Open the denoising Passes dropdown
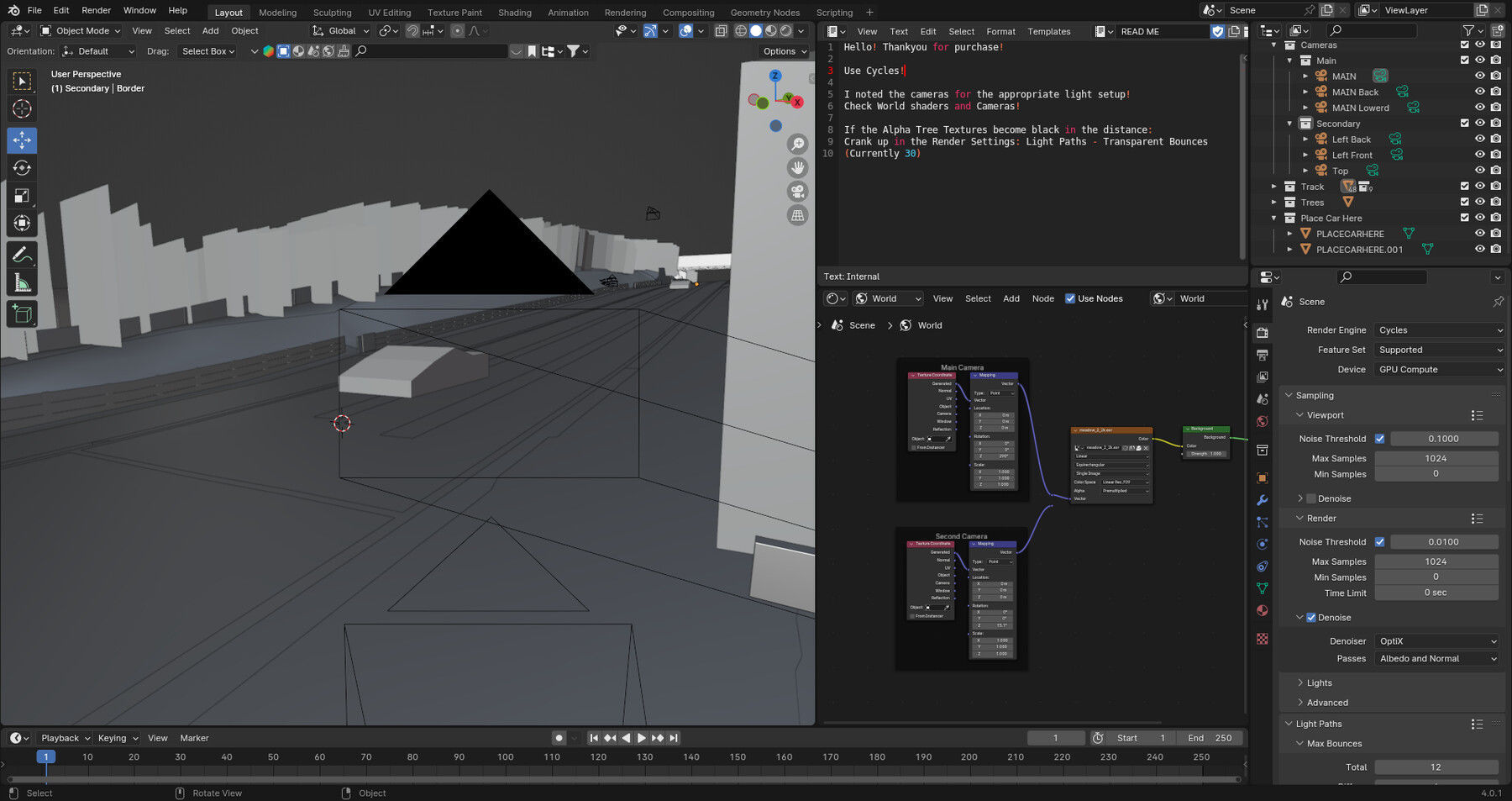Screen dimensions: 1512x801 click(x=1436, y=659)
